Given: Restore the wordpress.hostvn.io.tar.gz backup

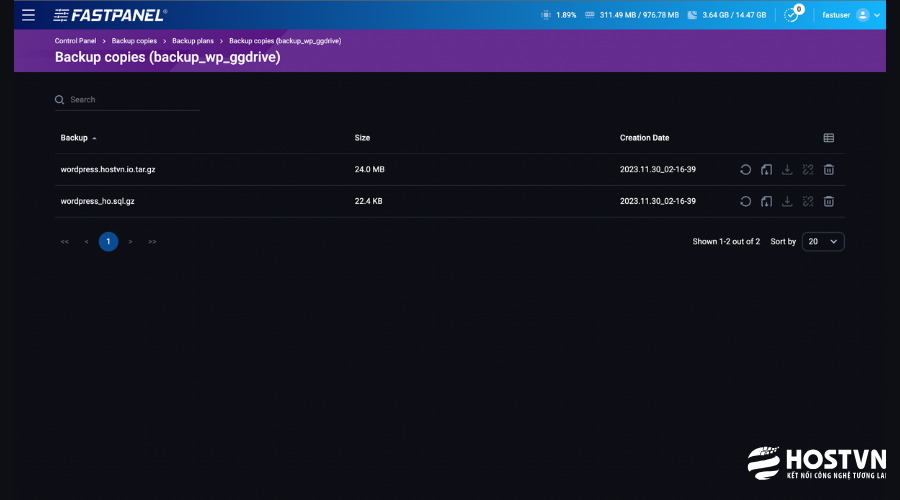Looking at the screenshot, I should (745, 169).
